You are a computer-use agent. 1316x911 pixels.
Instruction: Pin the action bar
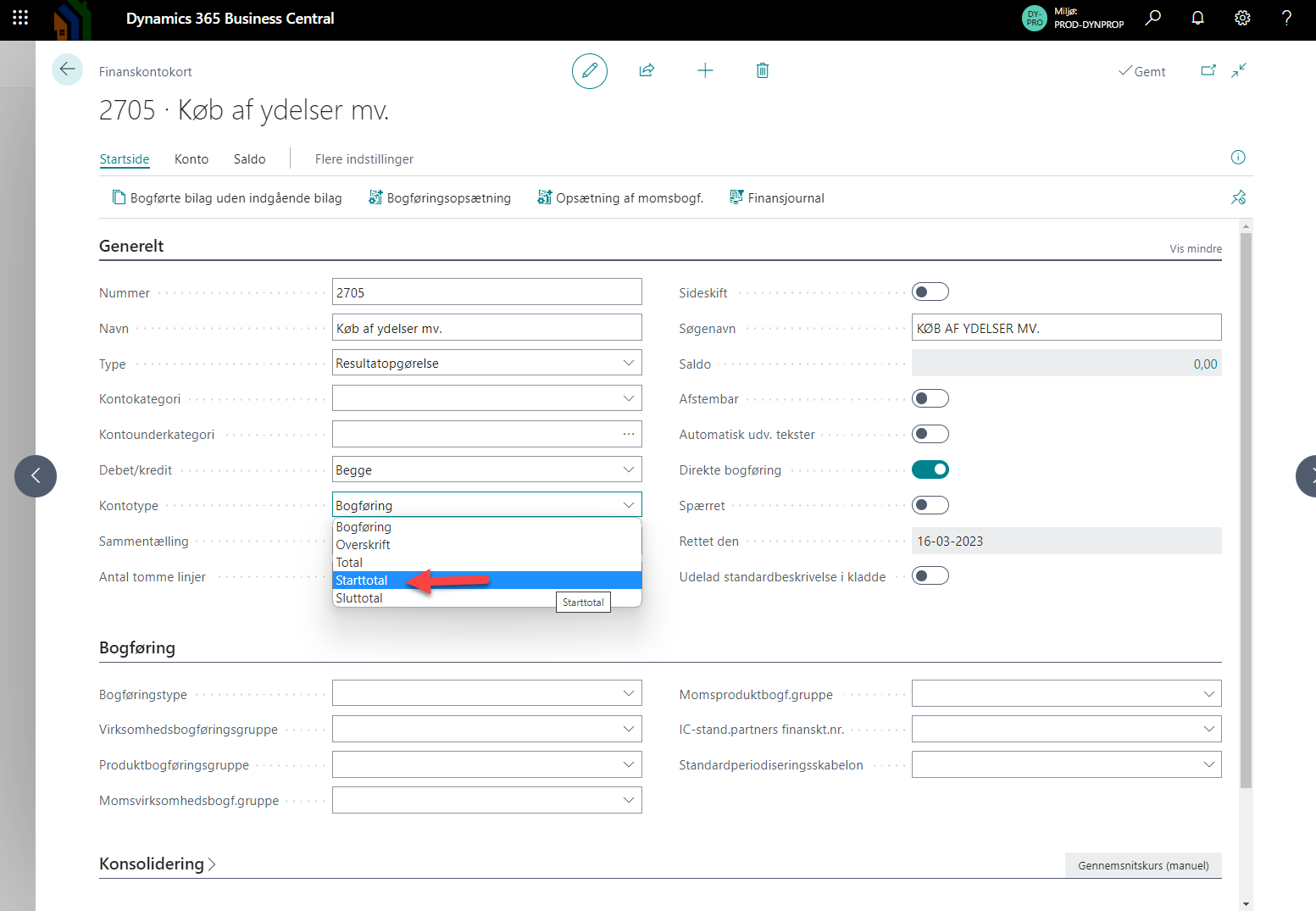coord(1239,197)
